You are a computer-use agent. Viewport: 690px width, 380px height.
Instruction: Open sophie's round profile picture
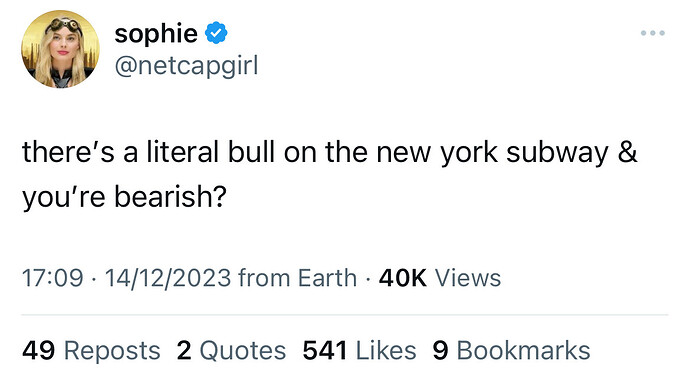(x=61, y=49)
